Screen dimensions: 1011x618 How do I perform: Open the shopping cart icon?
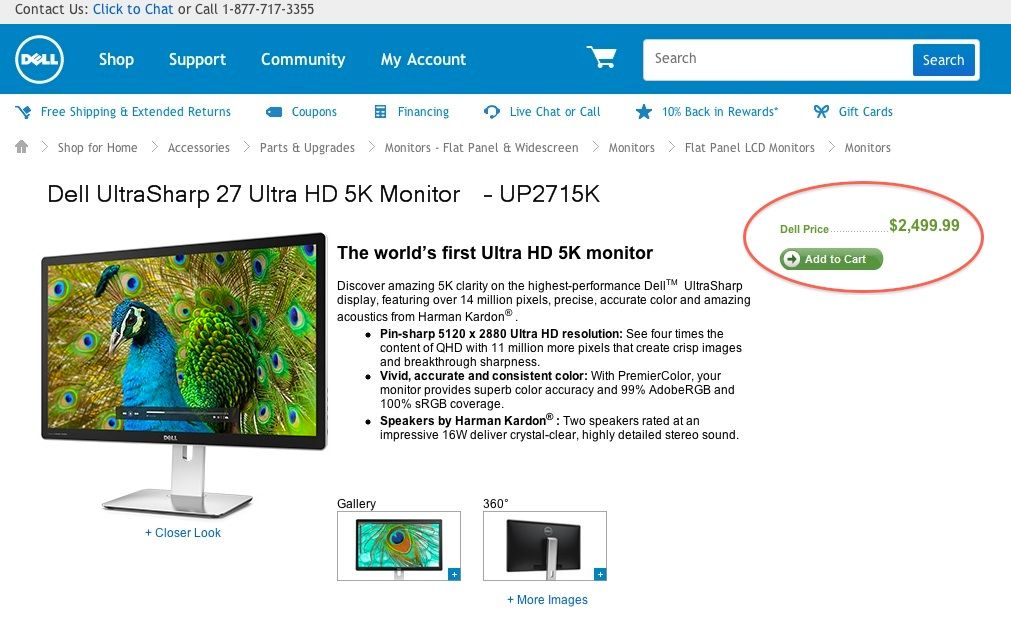(x=602, y=57)
